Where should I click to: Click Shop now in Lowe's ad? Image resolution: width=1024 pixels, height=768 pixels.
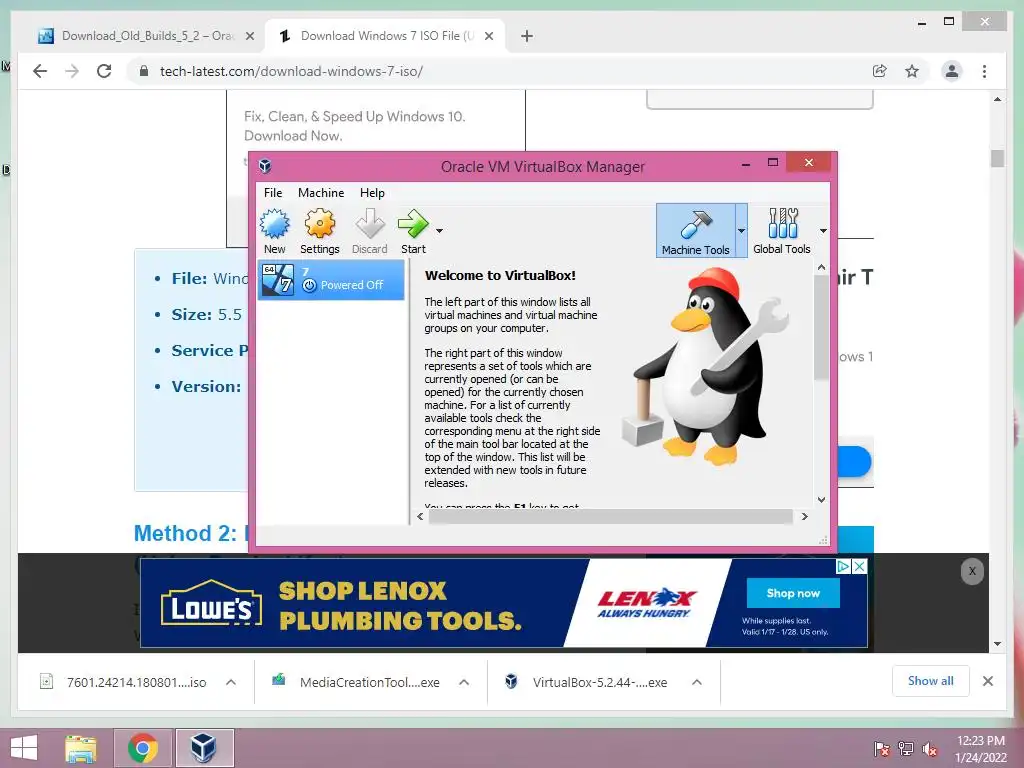point(793,593)
